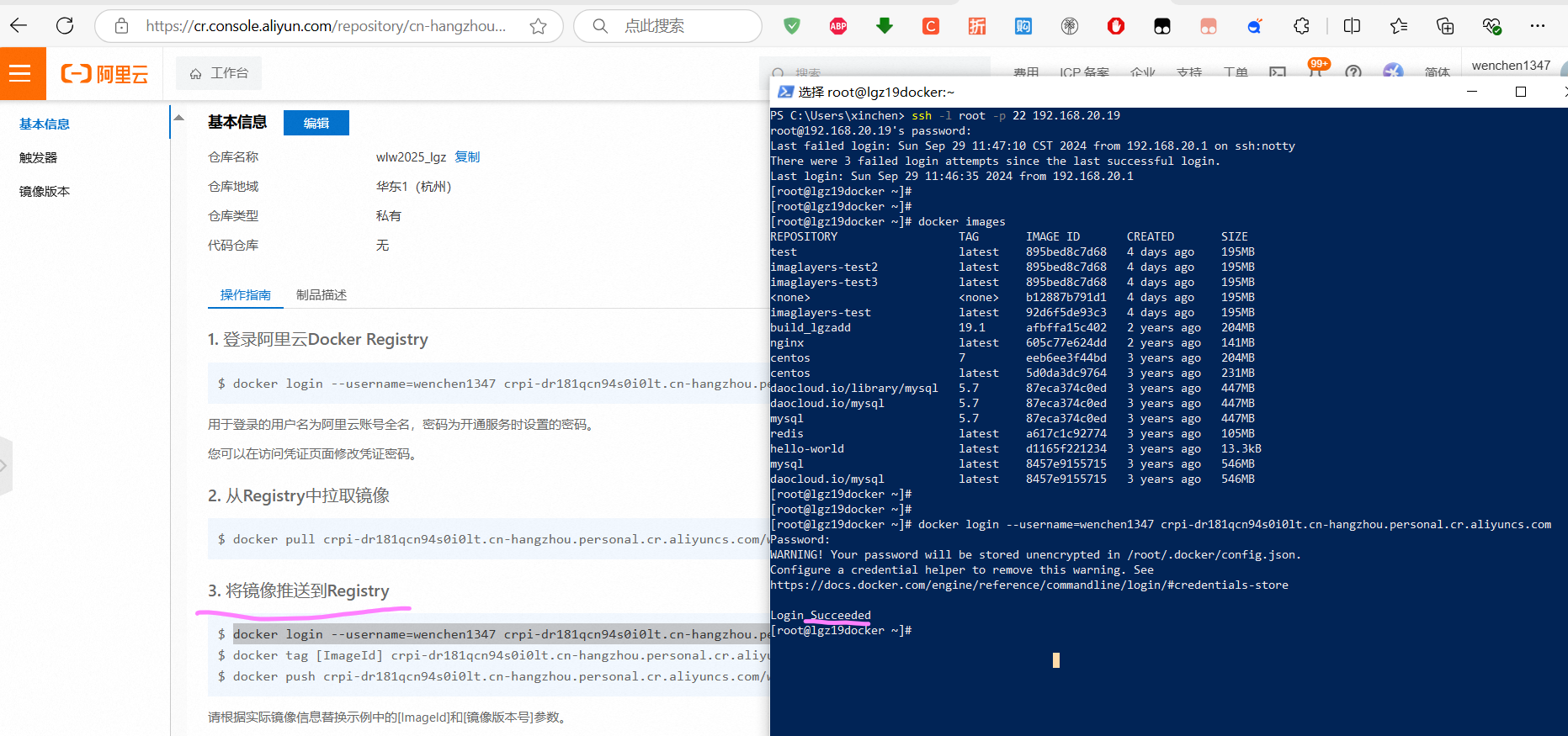Viewport: 1568px width, 736px height.
Task: Open the orange 折 discount extension
Action: coord(977,26)
